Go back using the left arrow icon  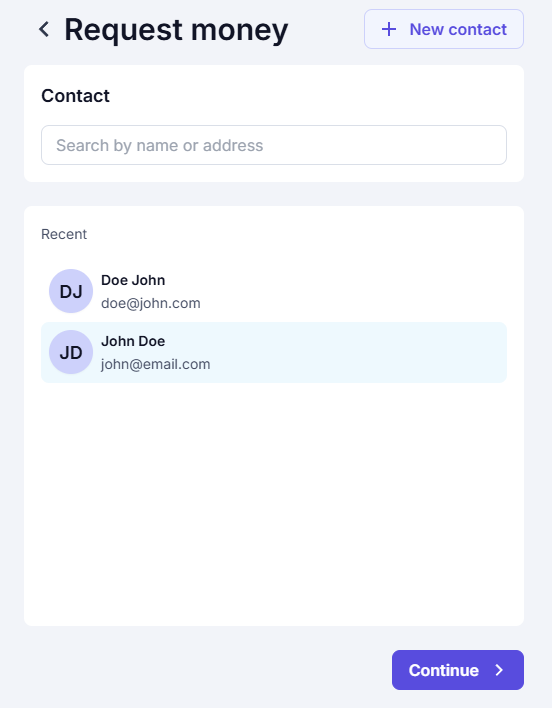(x=44, y=29)
